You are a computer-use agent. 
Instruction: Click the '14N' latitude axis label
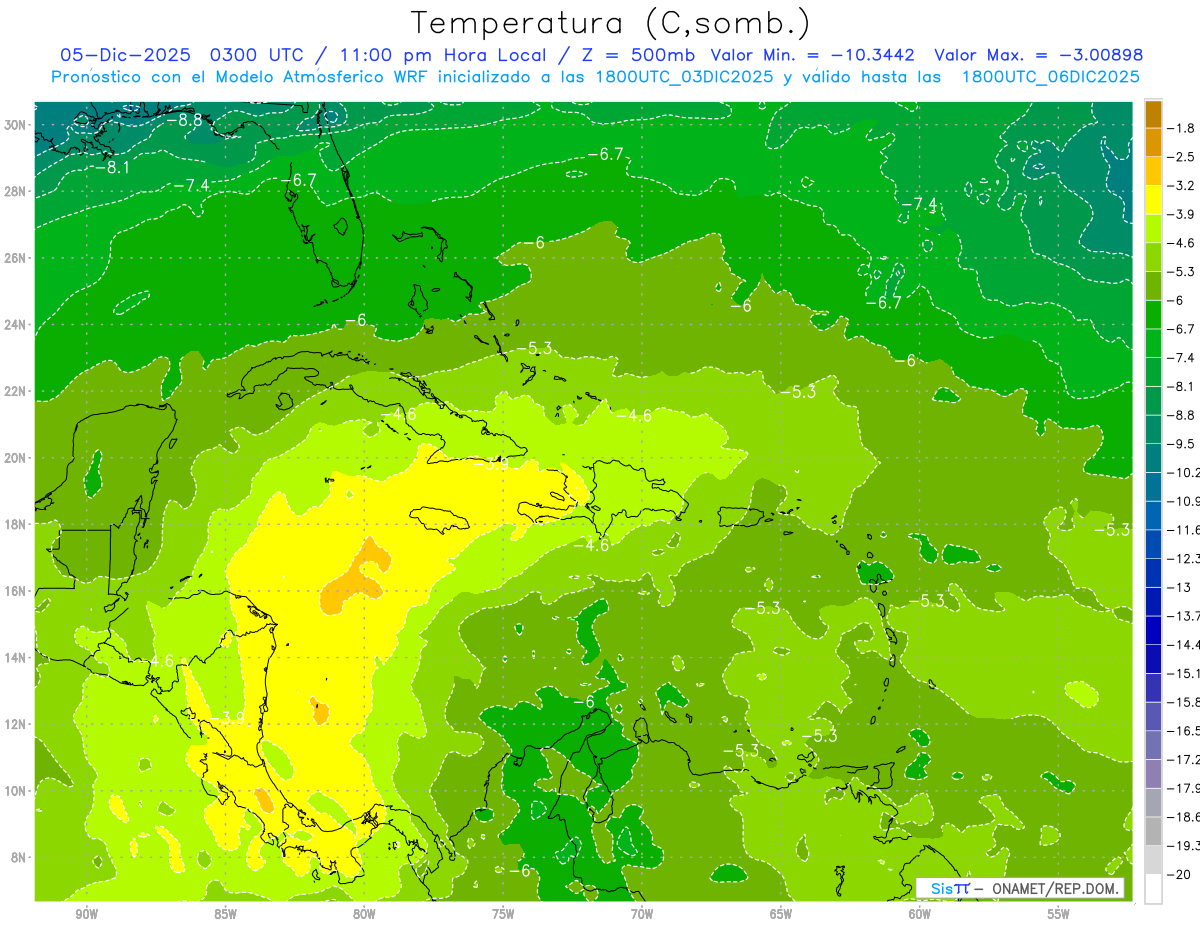[17, 657]
